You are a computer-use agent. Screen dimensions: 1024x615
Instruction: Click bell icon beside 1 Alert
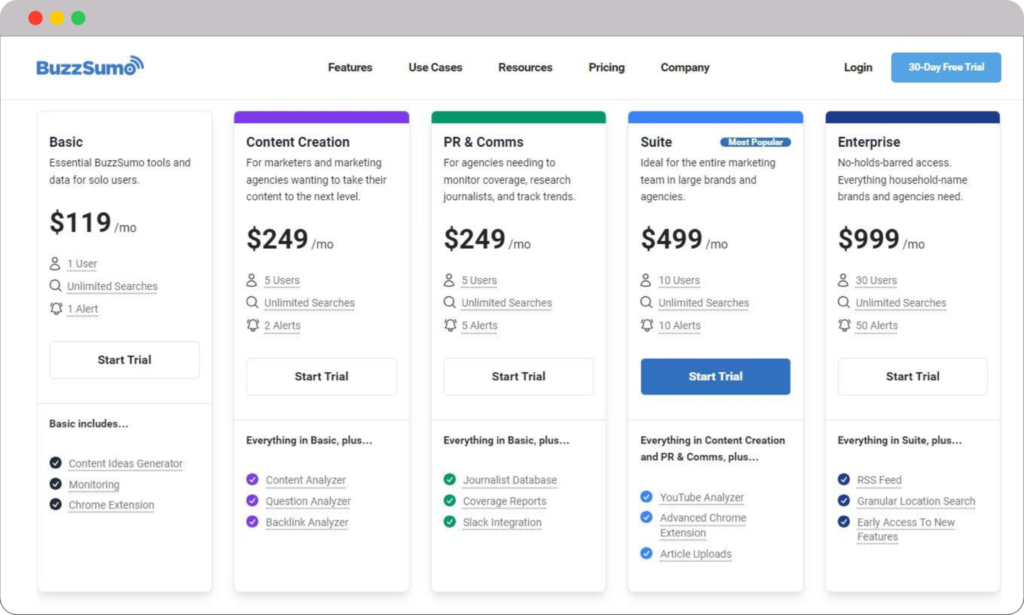pos(56,308)
